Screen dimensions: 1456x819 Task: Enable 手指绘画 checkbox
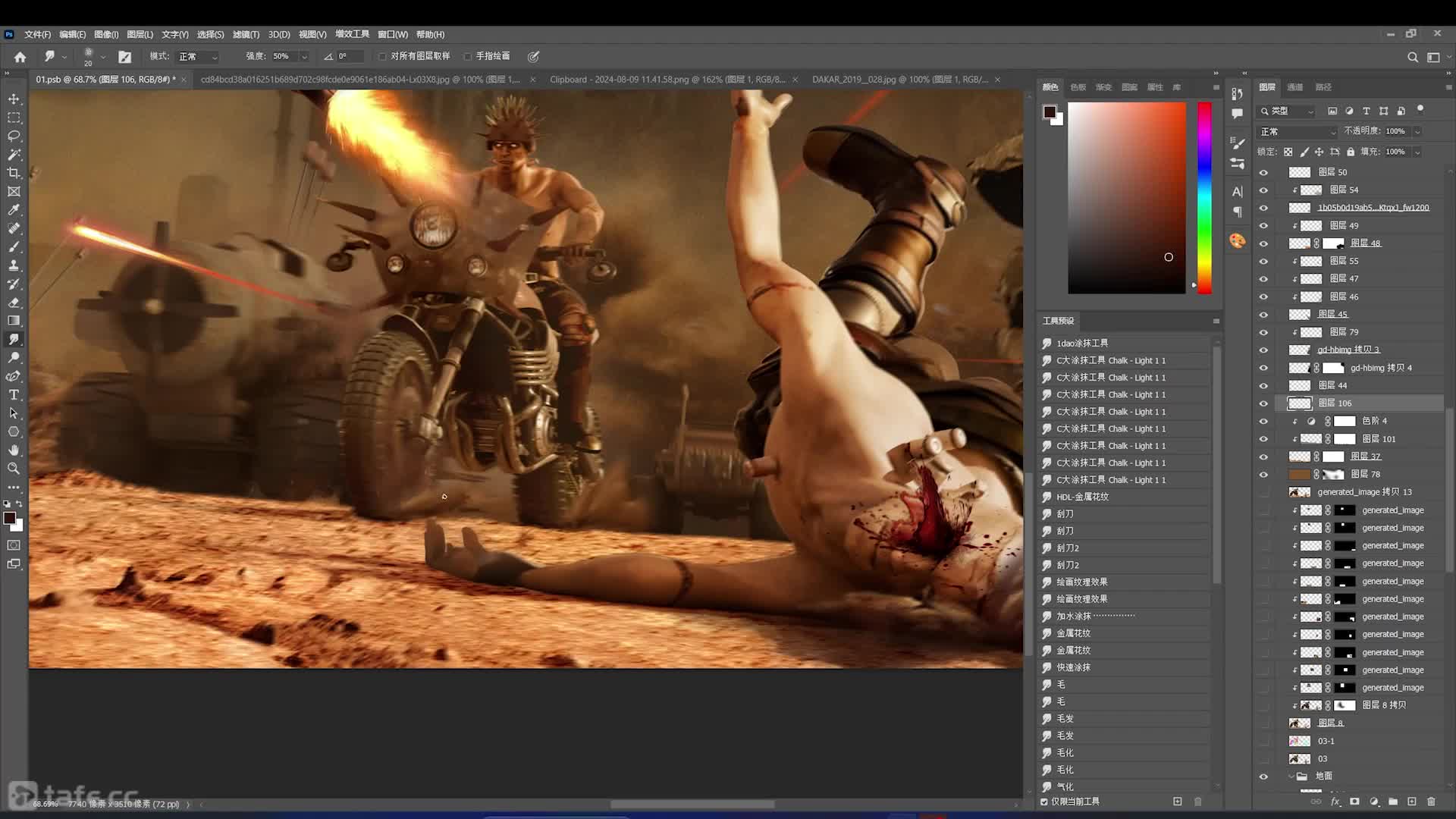468,56
